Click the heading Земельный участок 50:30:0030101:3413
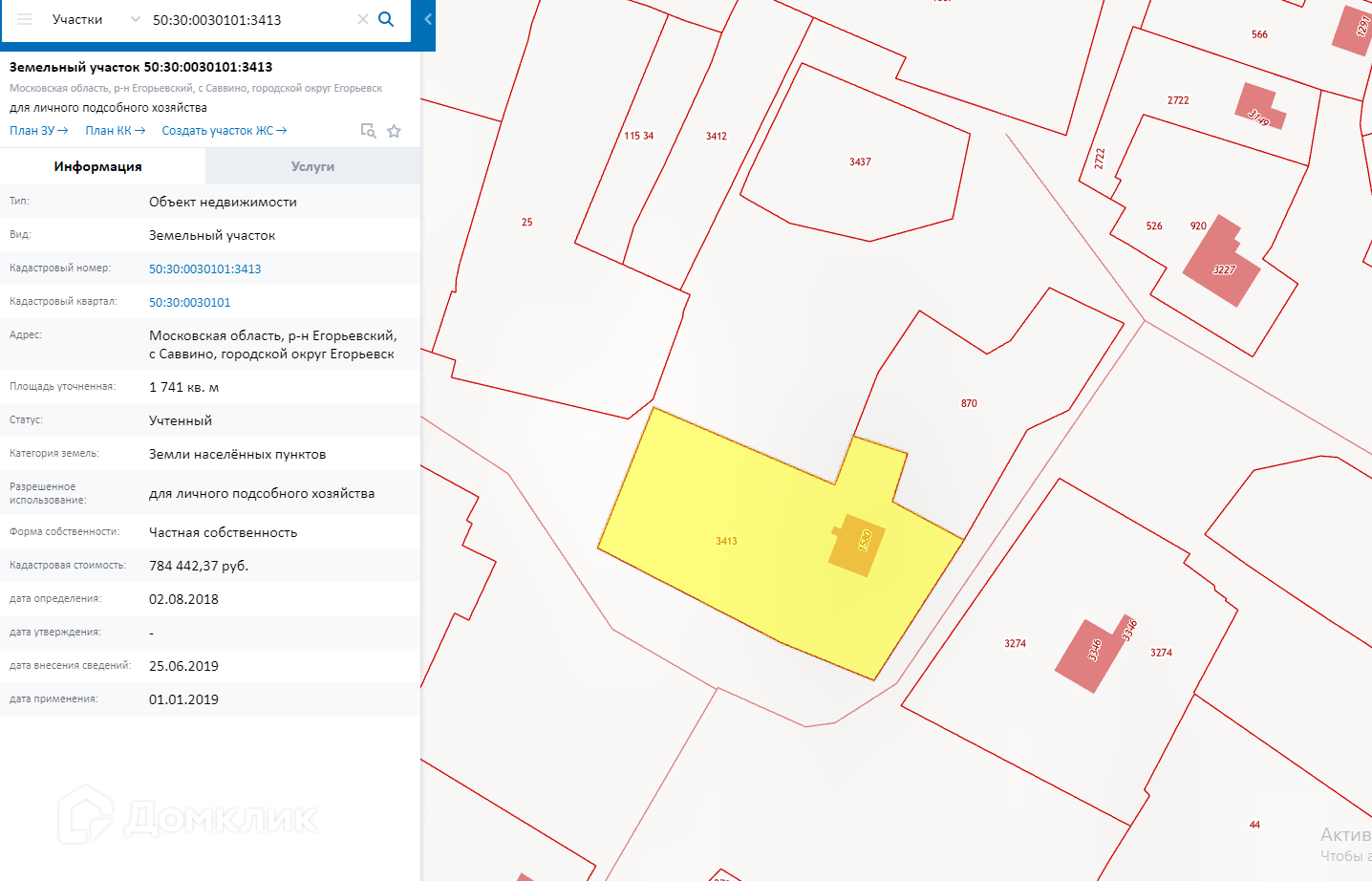This screenshot has width=1372, height=881. coord(141,67)
